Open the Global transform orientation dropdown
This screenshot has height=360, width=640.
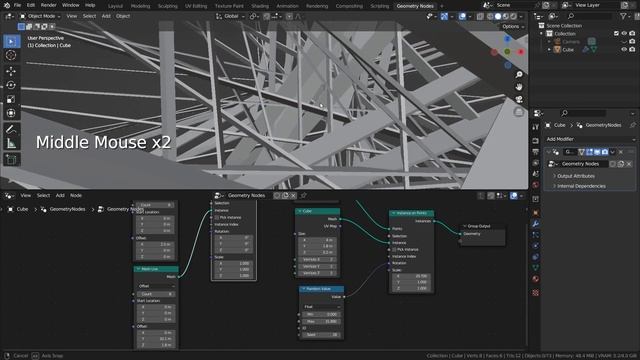tap(231, 16)
